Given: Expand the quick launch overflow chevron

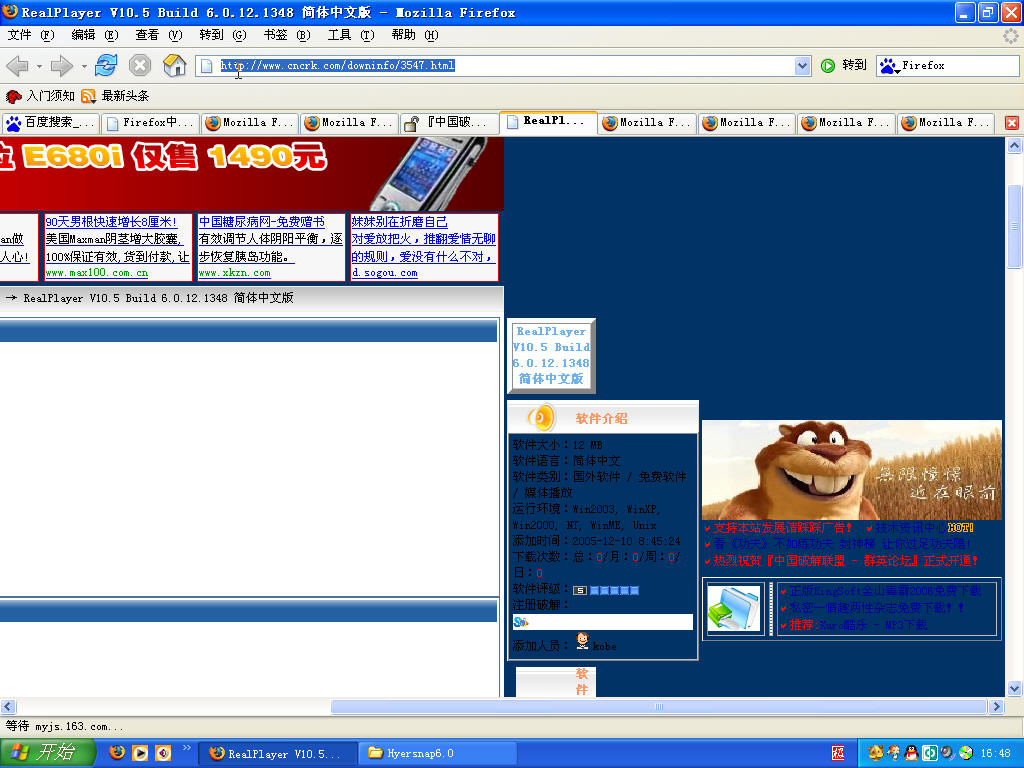Looking at the screenshot, I should pyautogui.click(x=186, y=748).
